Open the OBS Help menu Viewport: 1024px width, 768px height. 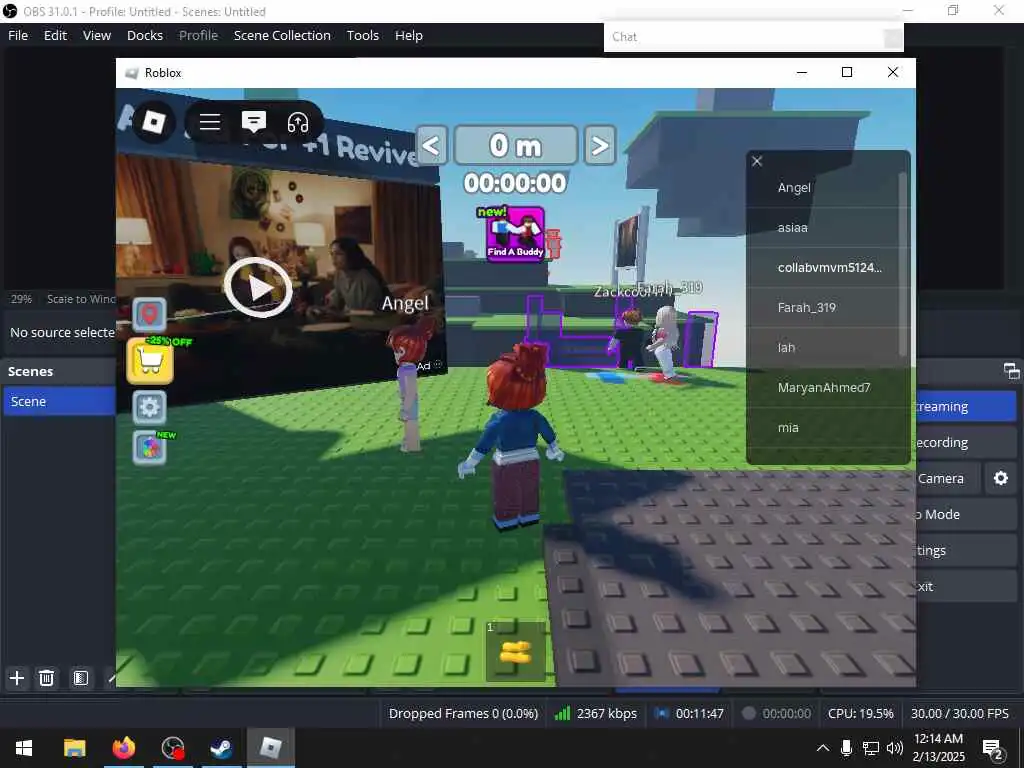click(x=409, y=35)
